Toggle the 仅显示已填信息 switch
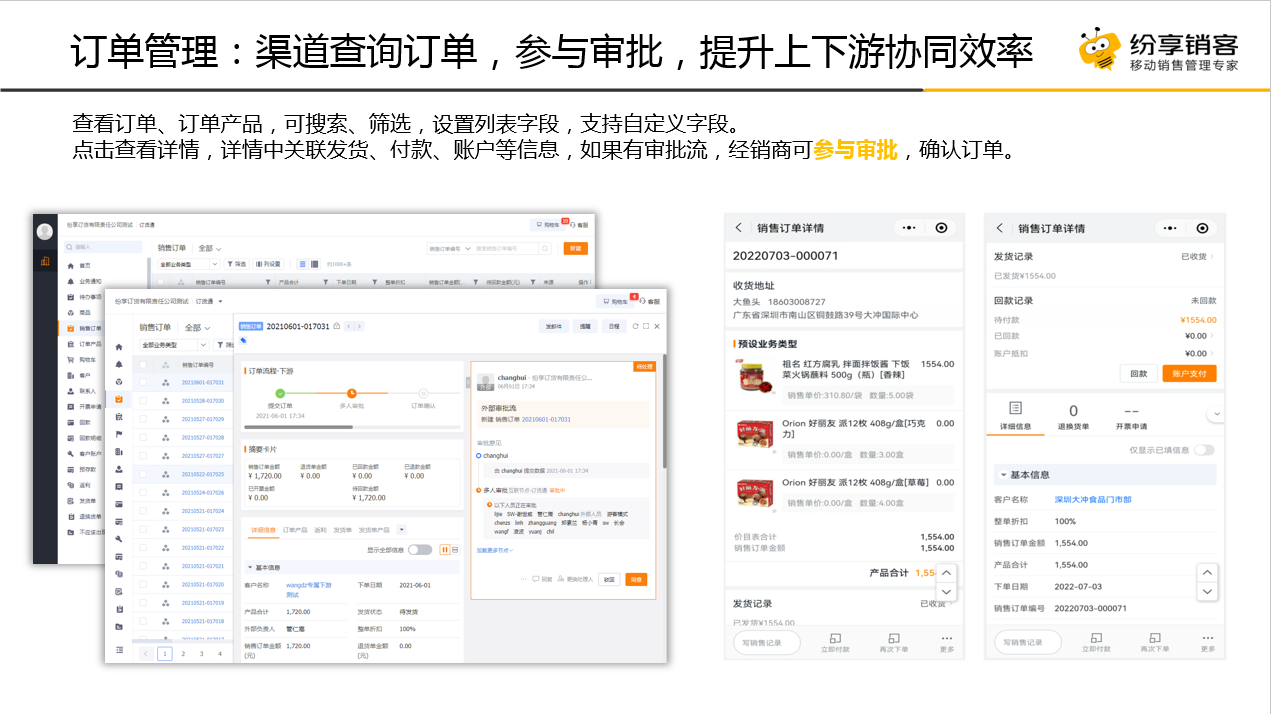The height and width of the screenshot is (714, 1271). [x=1204, y=450]
